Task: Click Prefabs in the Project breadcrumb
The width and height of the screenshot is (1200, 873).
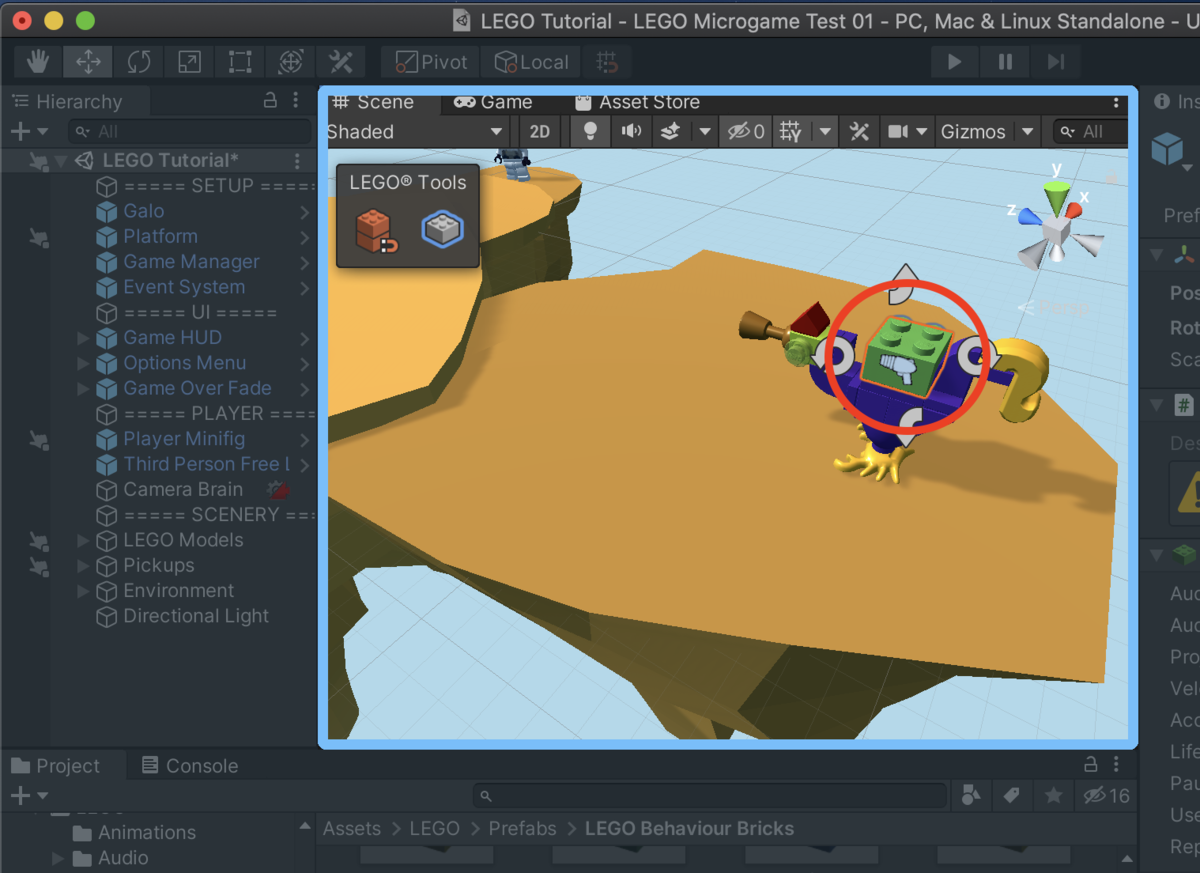Action: (x=522, y=829)
